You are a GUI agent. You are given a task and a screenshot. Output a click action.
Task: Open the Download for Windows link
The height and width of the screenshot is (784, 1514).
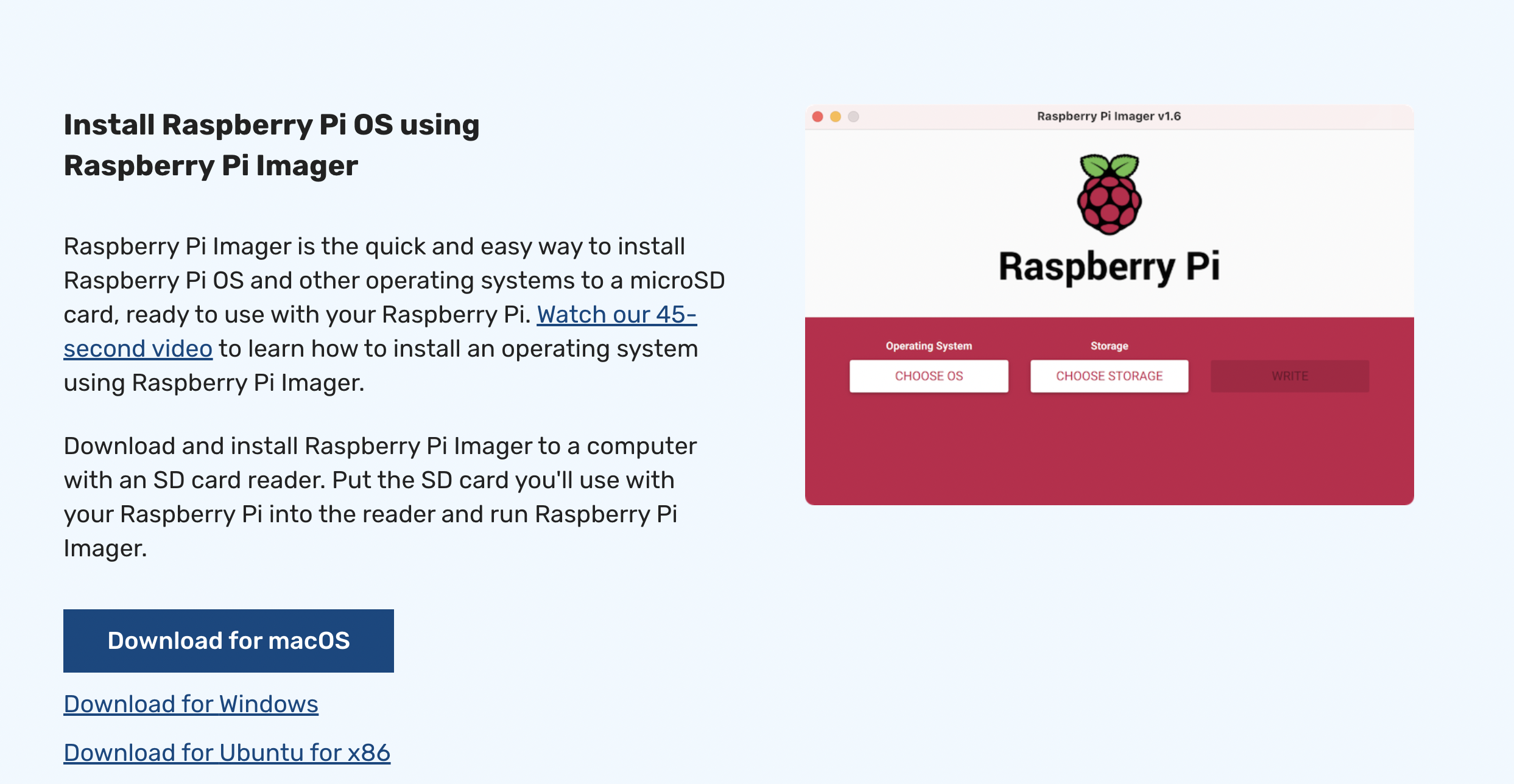191,704
